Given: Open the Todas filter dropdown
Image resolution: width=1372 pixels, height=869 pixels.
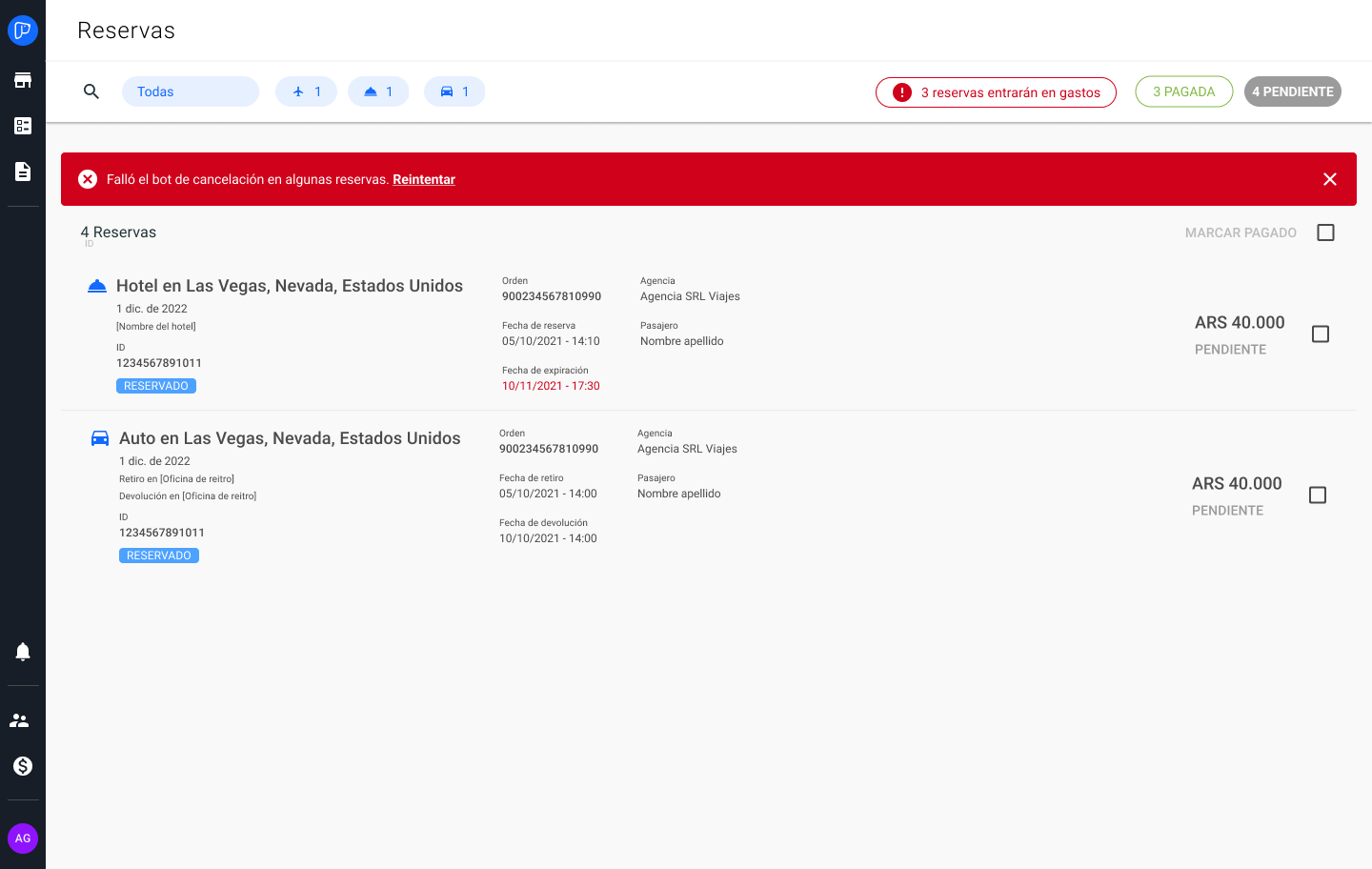Looking at the screenshot, I should 190,91.
